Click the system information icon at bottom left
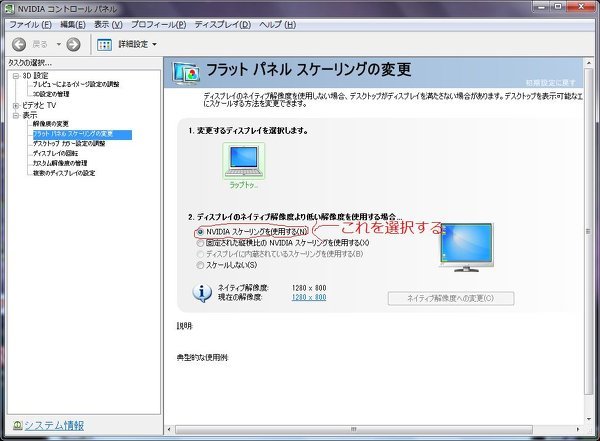The width and height of the screenshot is (600, 441). coord(17,426)
